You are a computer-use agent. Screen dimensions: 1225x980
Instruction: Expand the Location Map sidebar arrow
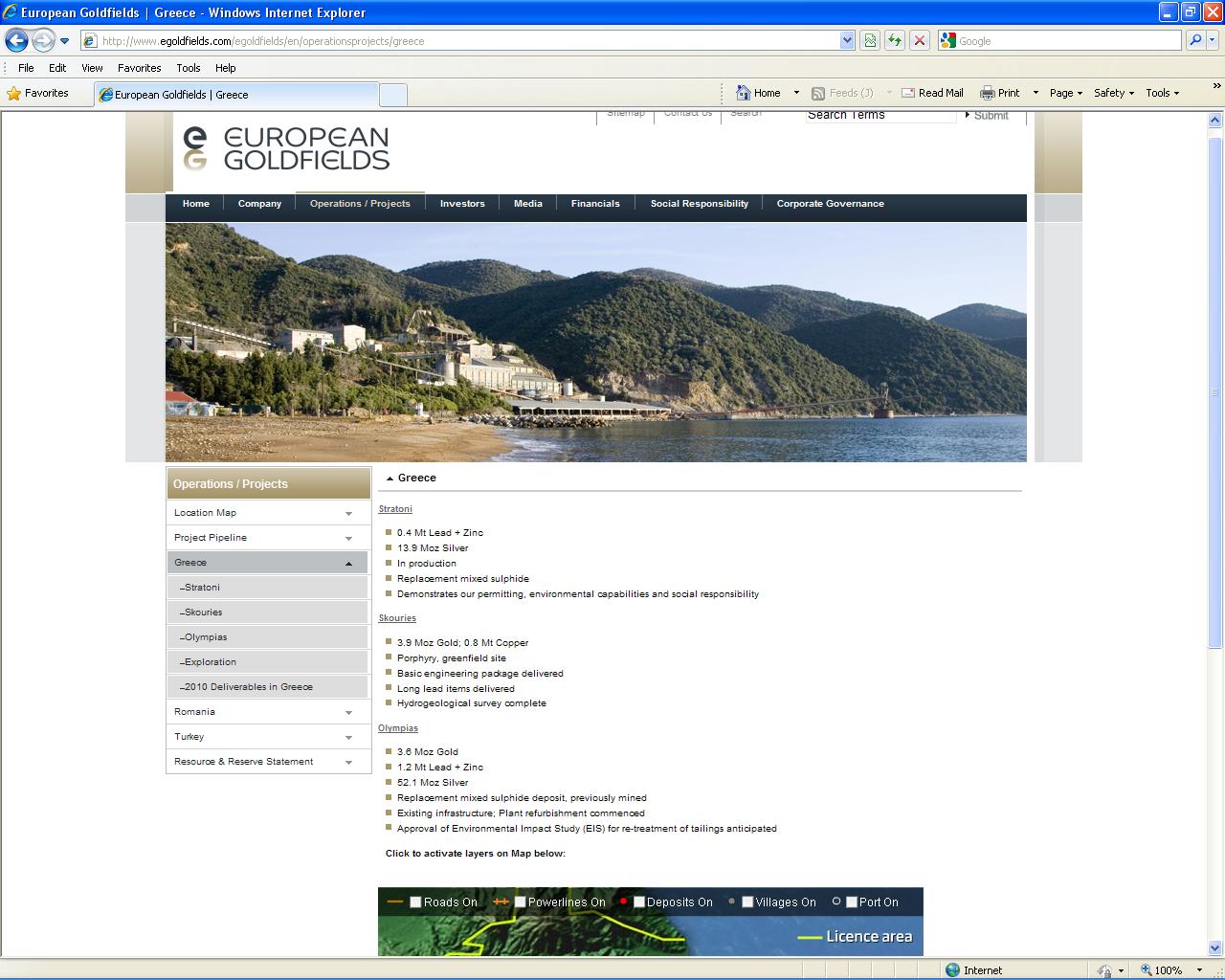(x=348, y=514)
